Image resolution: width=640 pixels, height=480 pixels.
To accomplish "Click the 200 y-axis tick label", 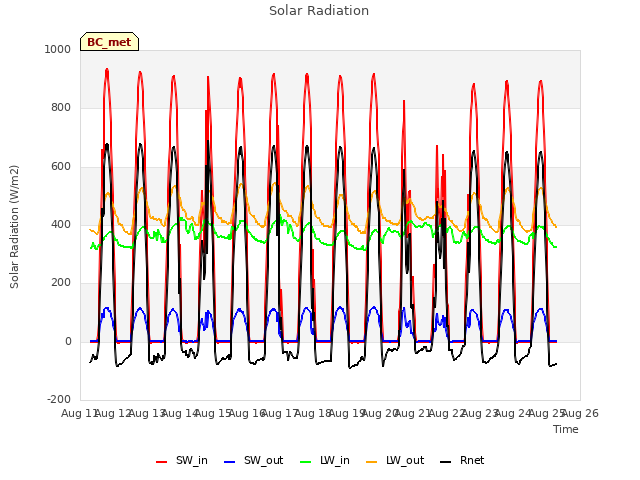I will (61, 282).
